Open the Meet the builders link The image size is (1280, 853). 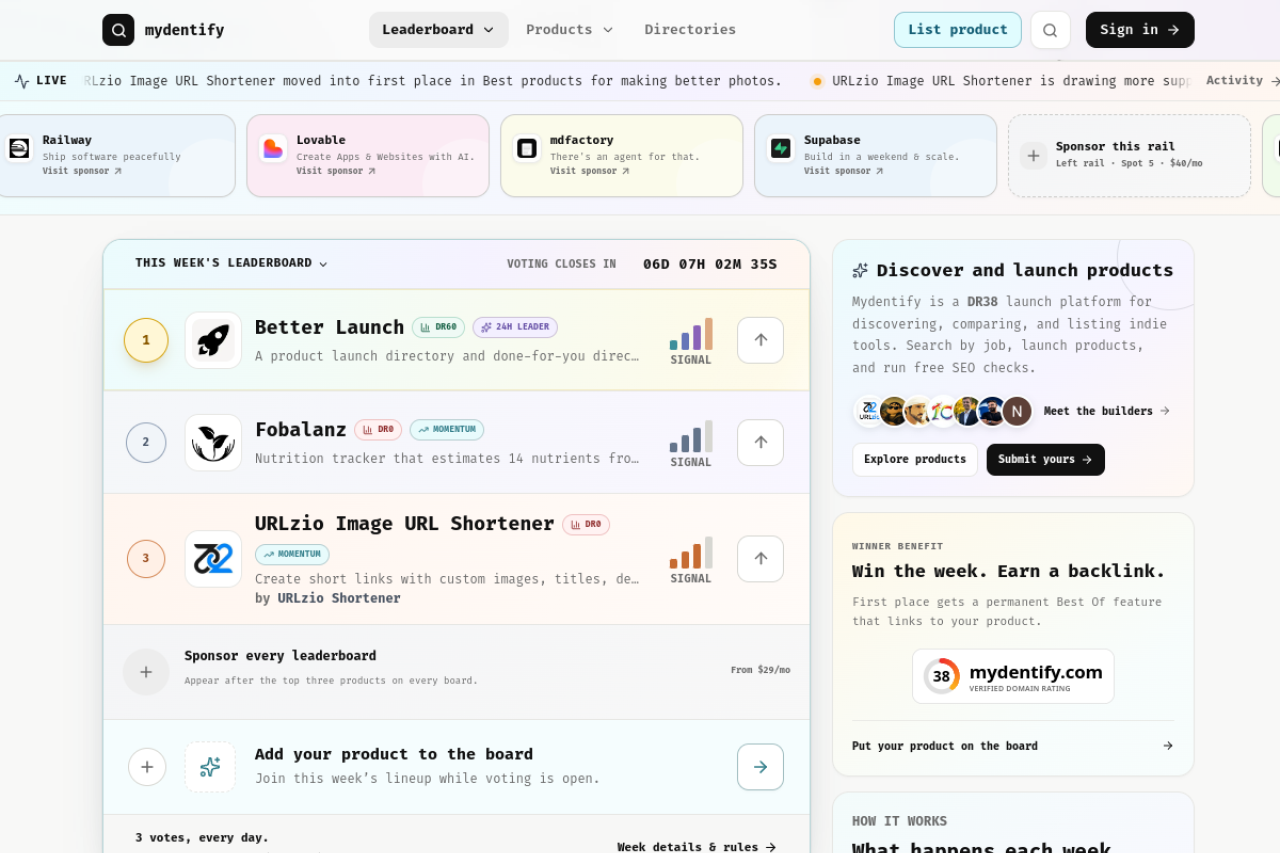pyautogui.click(x=1107, y=411)
